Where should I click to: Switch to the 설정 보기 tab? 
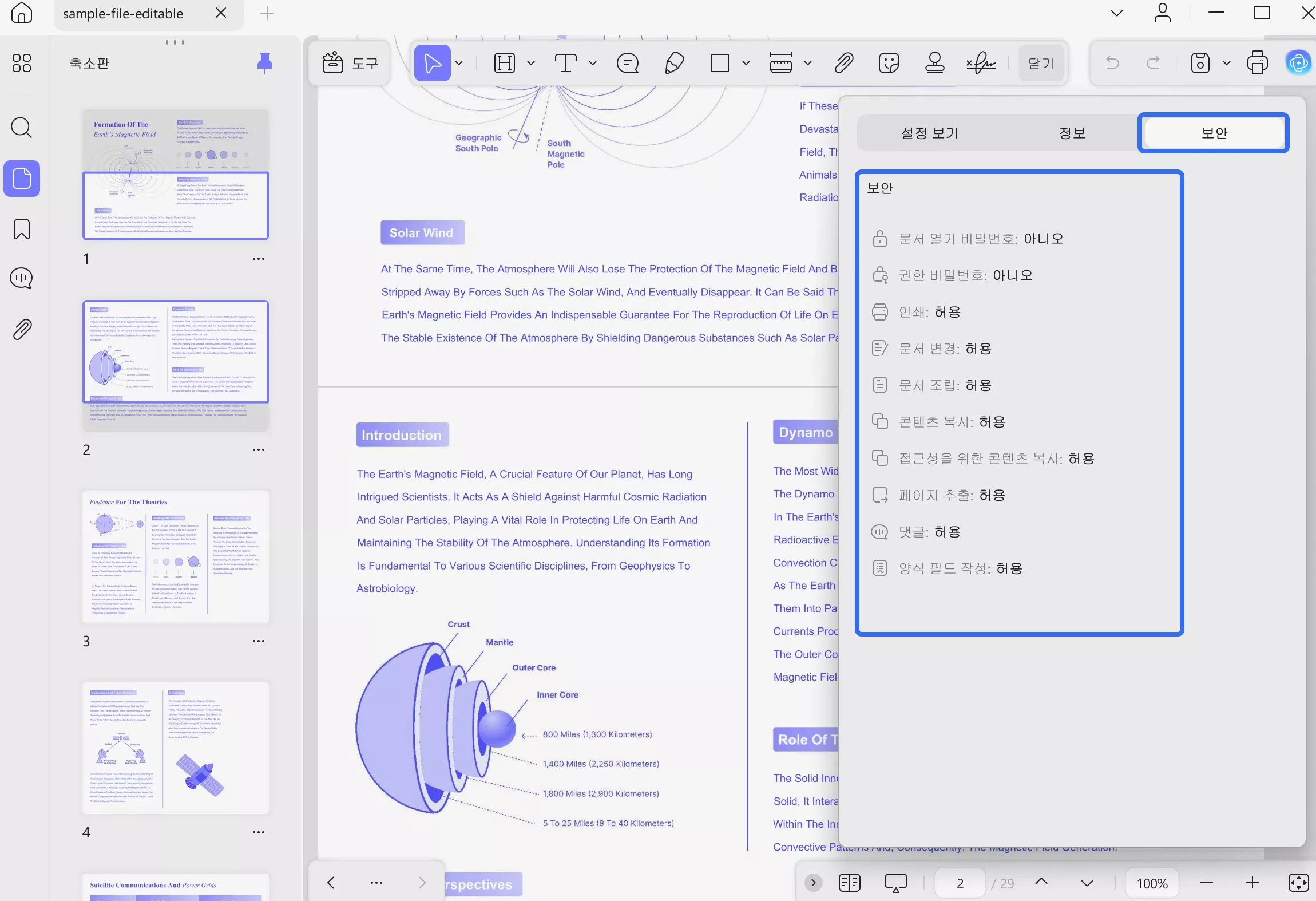pos(929,133)
